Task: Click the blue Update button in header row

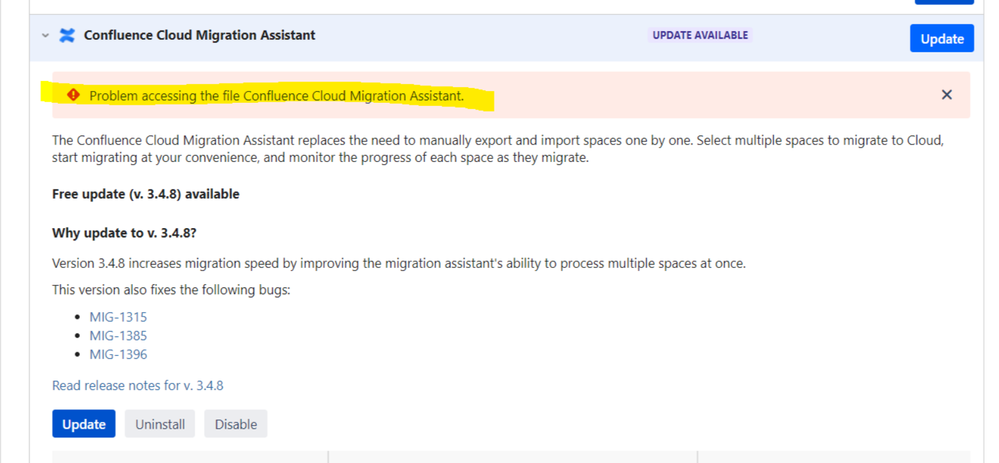Action: tap(942, 38)
